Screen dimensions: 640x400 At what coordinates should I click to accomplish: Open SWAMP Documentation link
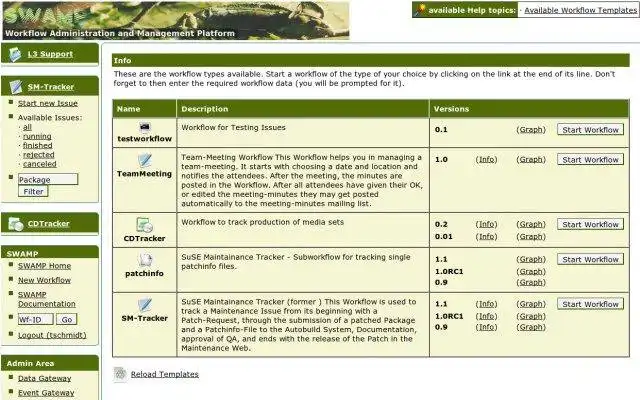(47, 299)
